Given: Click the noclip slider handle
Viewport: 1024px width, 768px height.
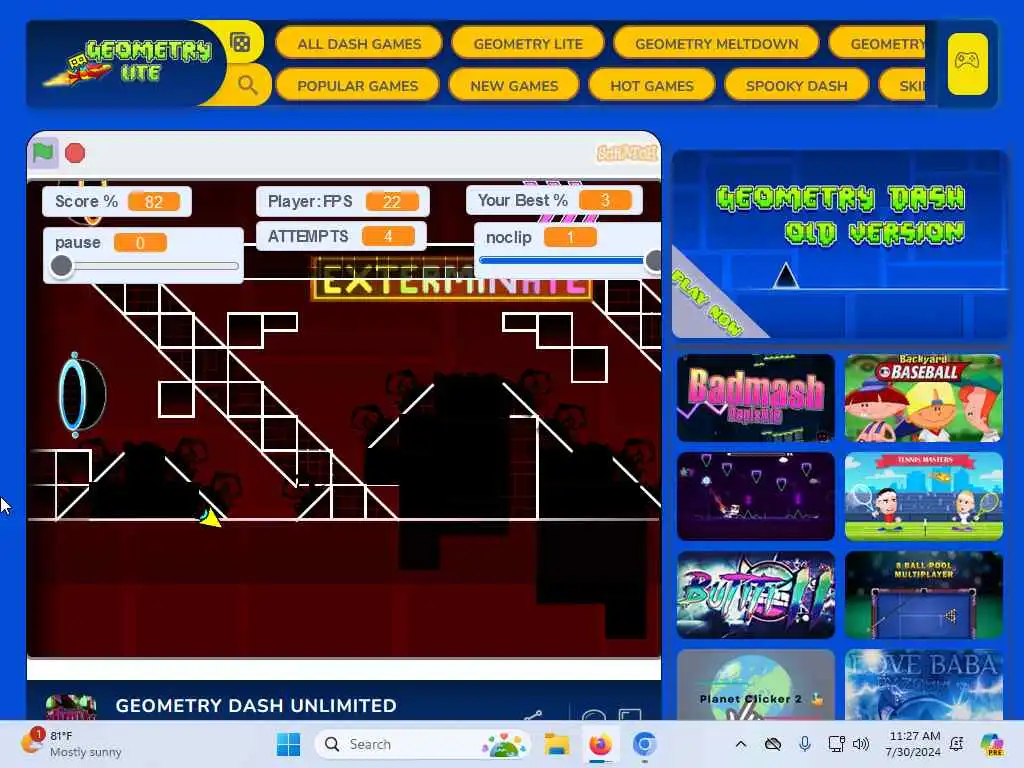Looking at the screenshot, I should (653, 260).
